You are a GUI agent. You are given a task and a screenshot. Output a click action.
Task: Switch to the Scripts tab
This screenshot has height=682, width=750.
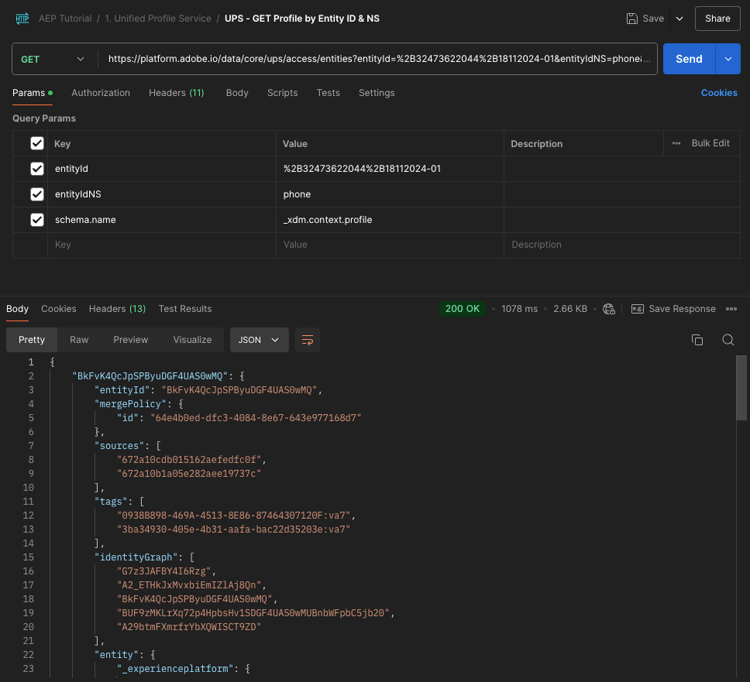point(282,93)
